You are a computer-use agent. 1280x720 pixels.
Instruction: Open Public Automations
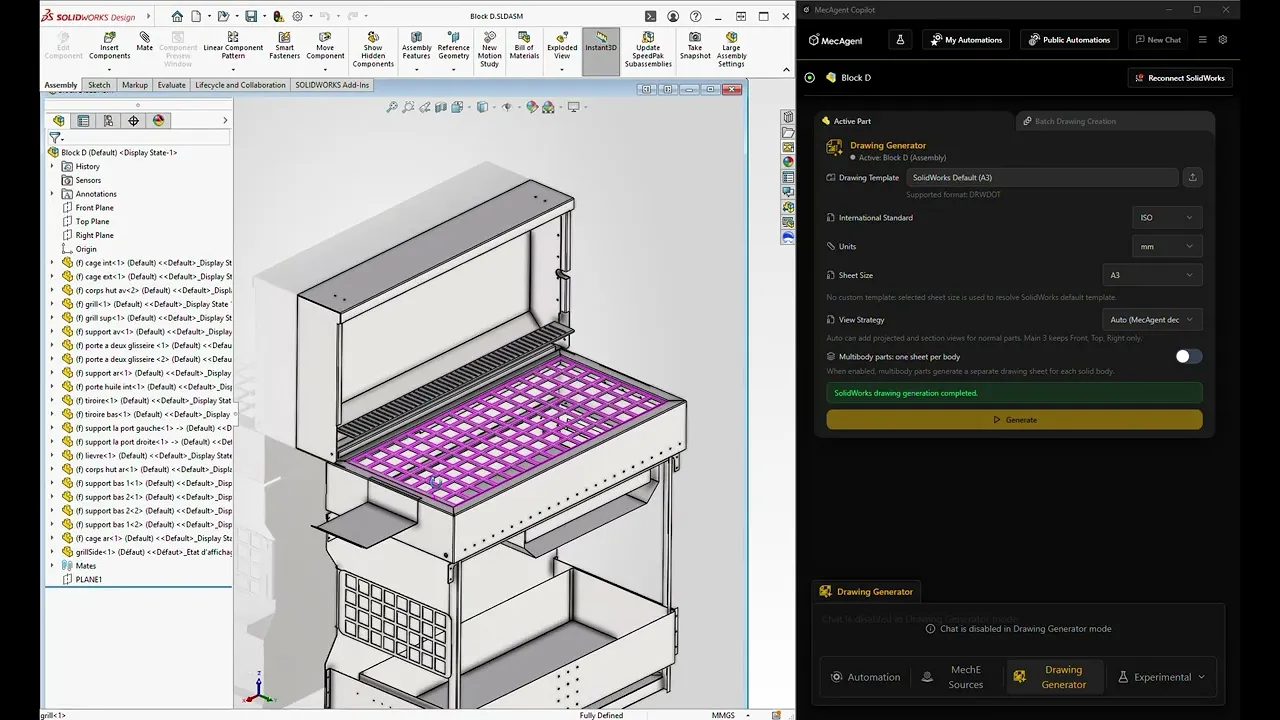[x=1069, y=40]
